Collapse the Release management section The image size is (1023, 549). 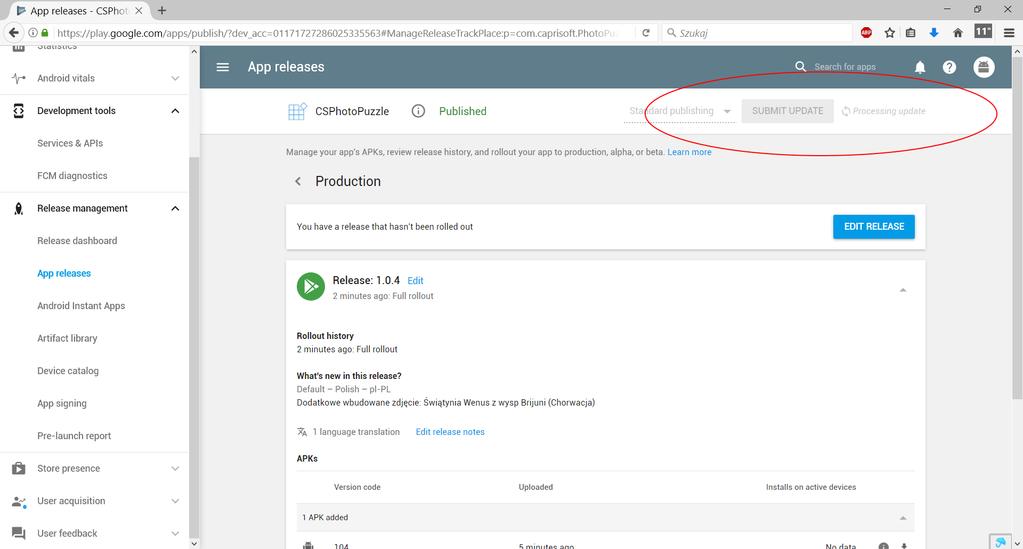point(175,209)
